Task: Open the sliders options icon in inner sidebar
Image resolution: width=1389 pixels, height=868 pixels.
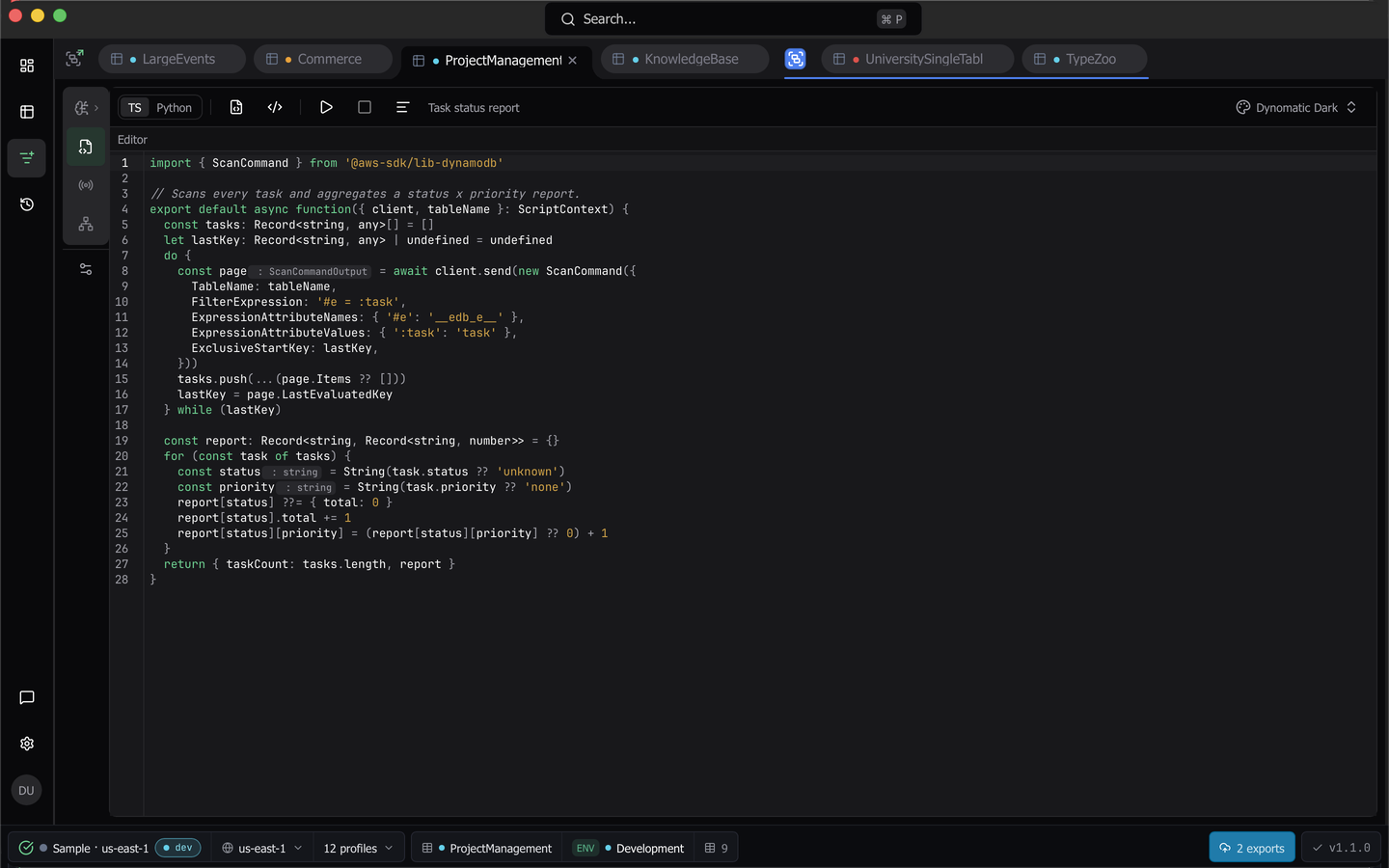Action: (x=86, y=269)
